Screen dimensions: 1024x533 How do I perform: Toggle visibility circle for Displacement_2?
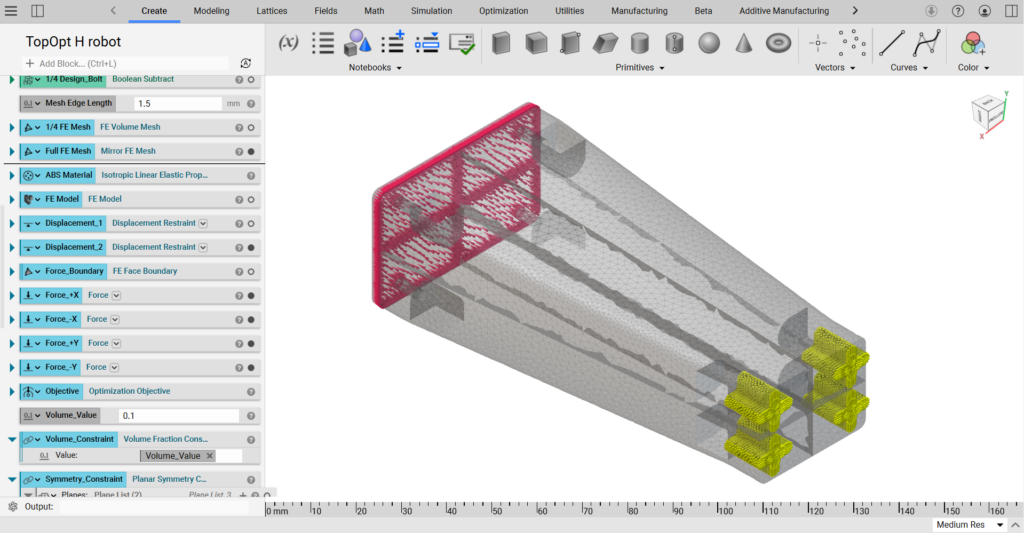coord(250,247)
